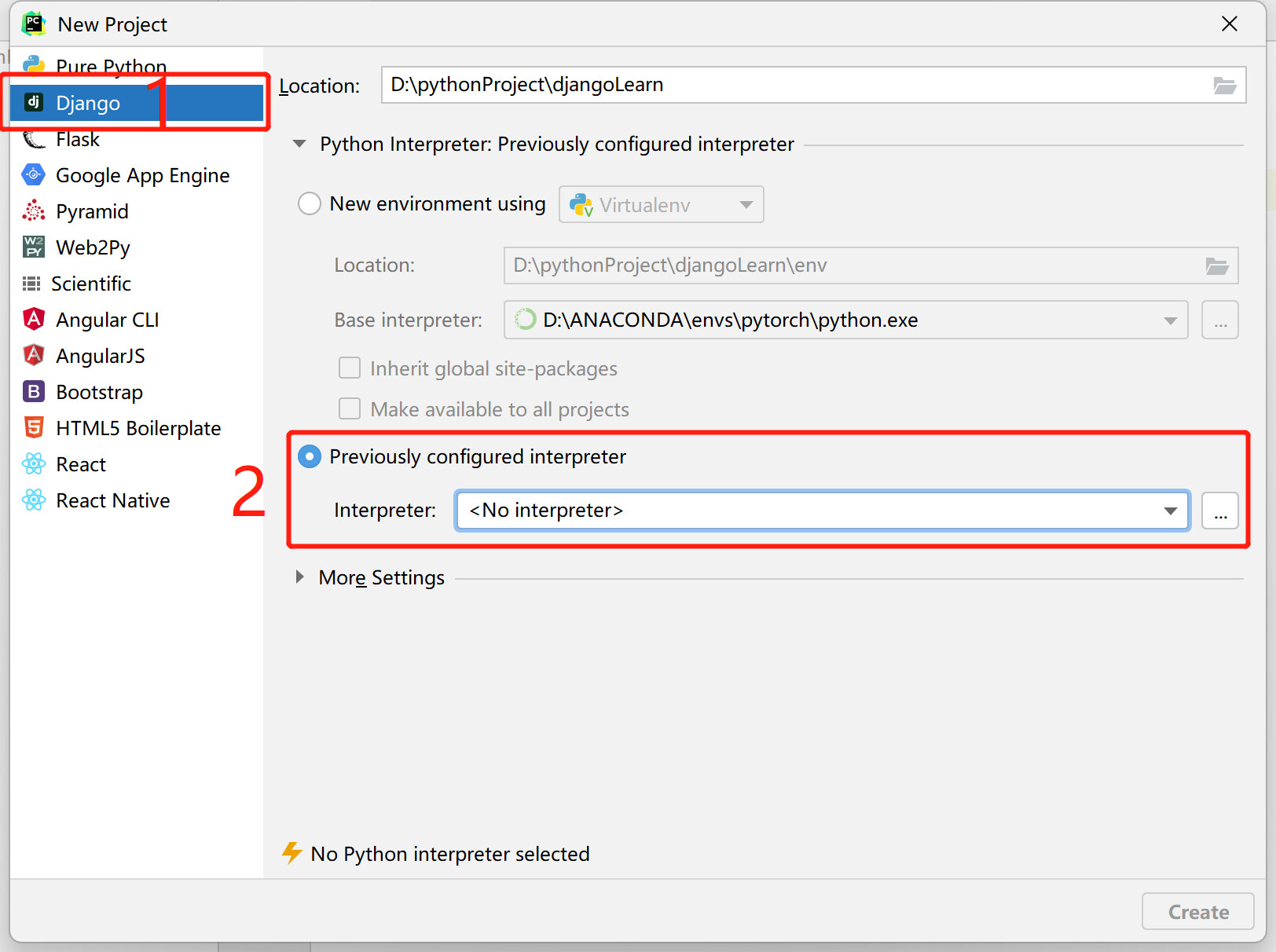1276x952 pixels.
Task: Click the PyCharm logo in title bar
Action: click(34, 24)
